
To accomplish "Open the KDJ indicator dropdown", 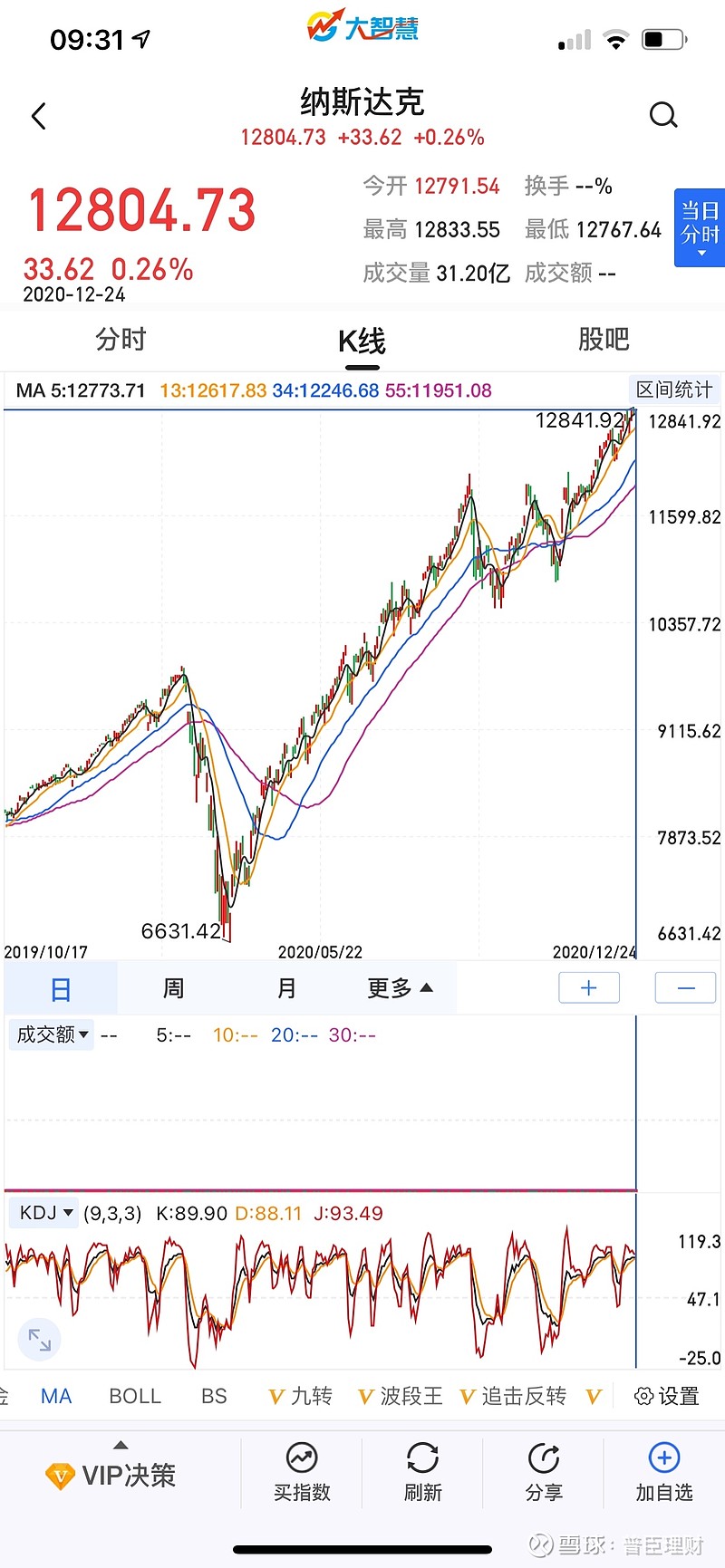I will 45,1213.
